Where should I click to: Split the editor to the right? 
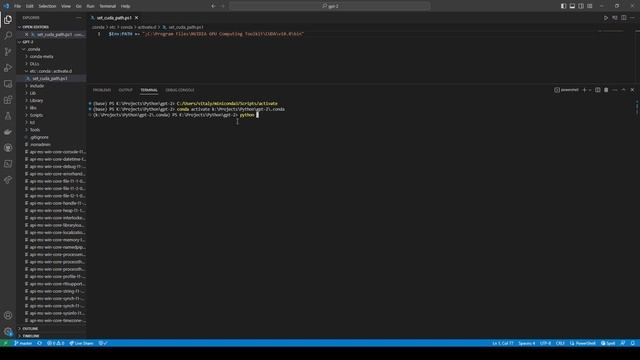(624, 18)
